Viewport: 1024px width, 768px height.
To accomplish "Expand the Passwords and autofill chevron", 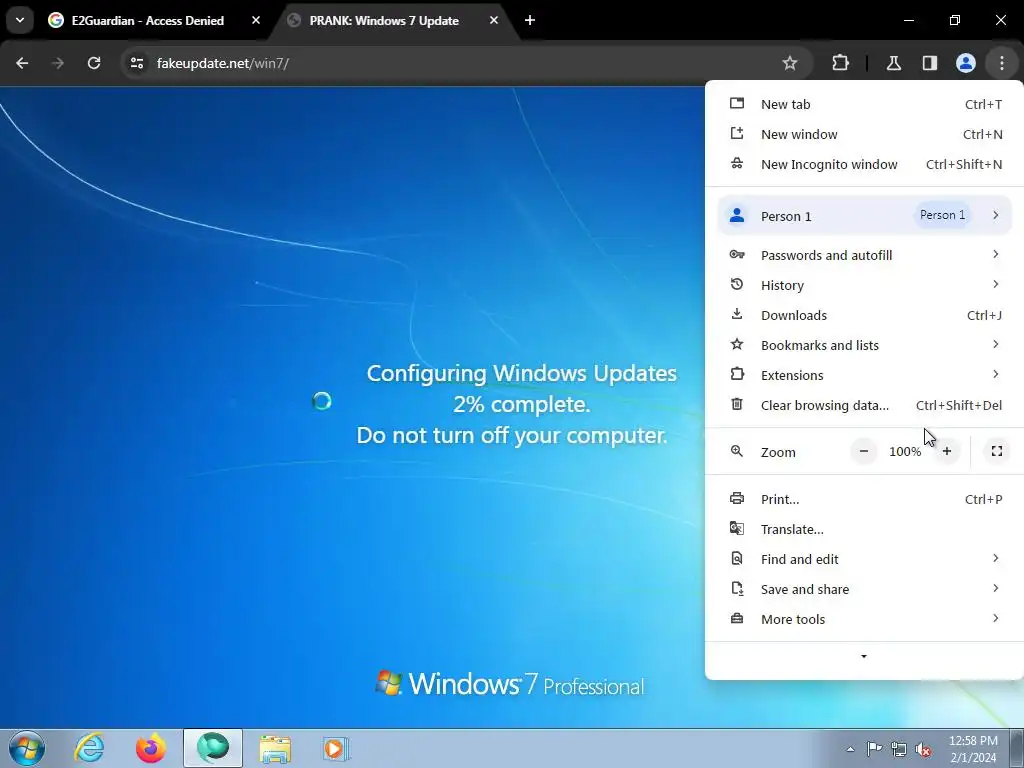I will click(995, 254).
